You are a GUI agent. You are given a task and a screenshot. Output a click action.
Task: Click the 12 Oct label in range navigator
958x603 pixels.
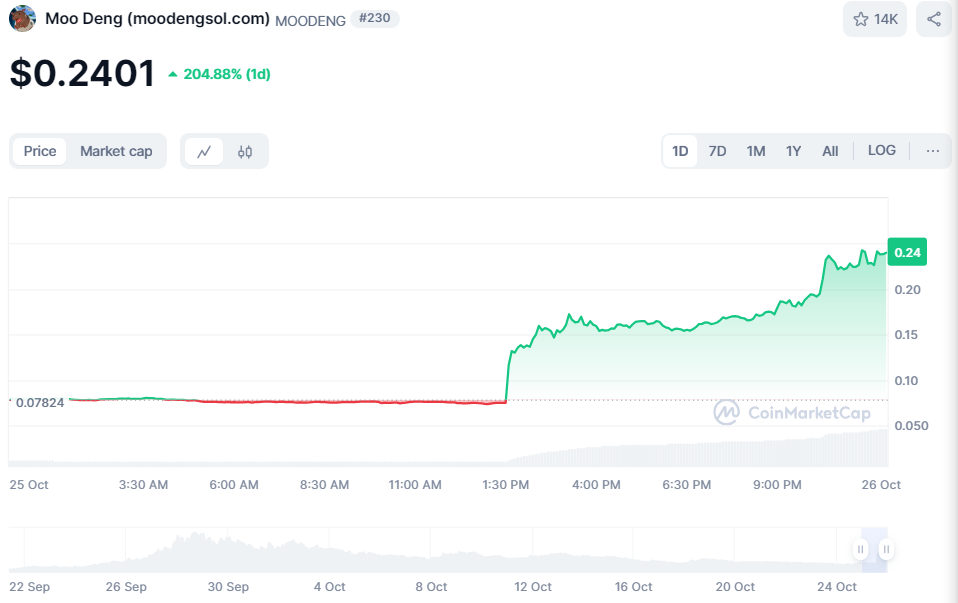533,587
